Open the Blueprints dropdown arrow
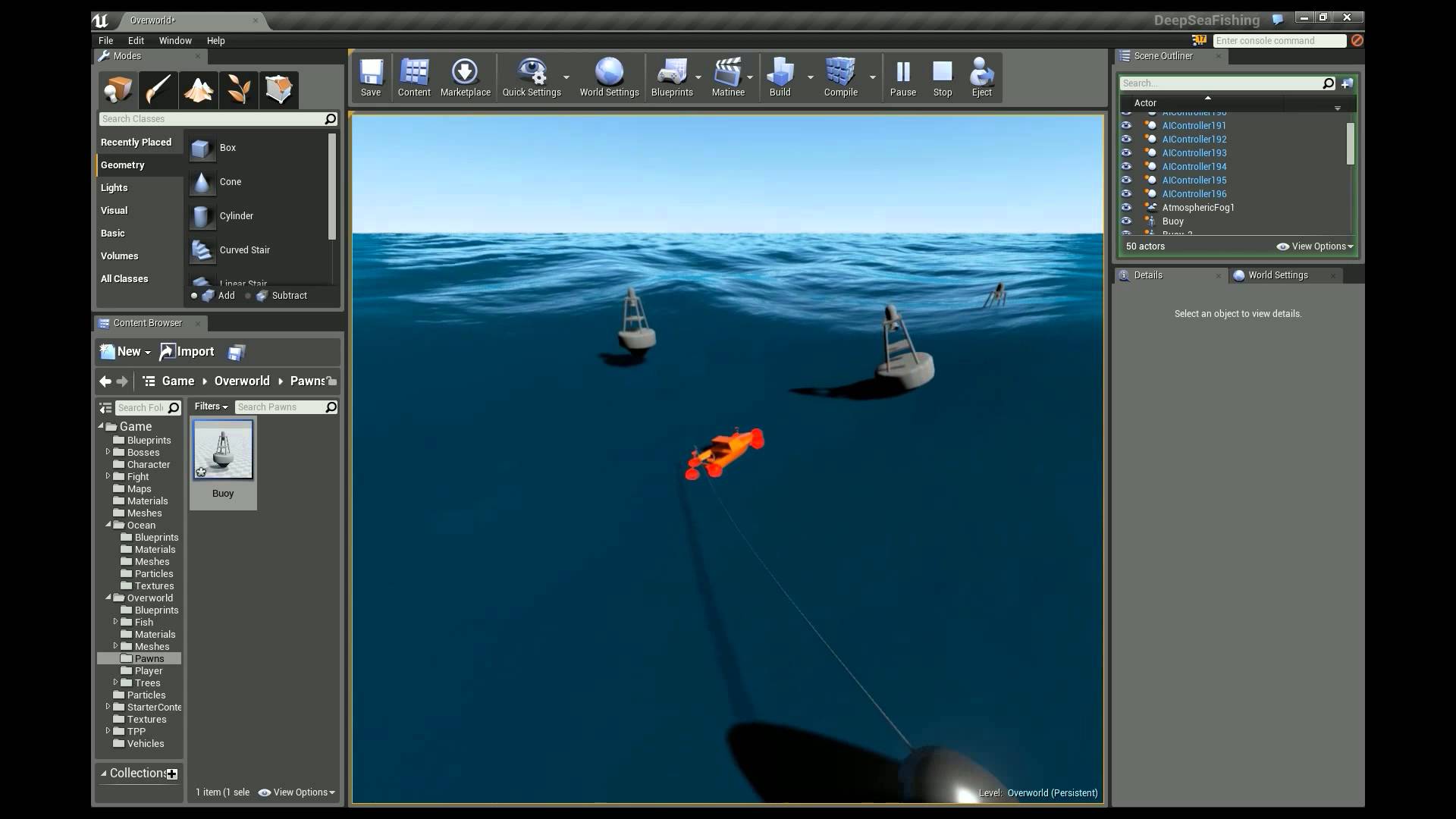 [x=698, y=77]
